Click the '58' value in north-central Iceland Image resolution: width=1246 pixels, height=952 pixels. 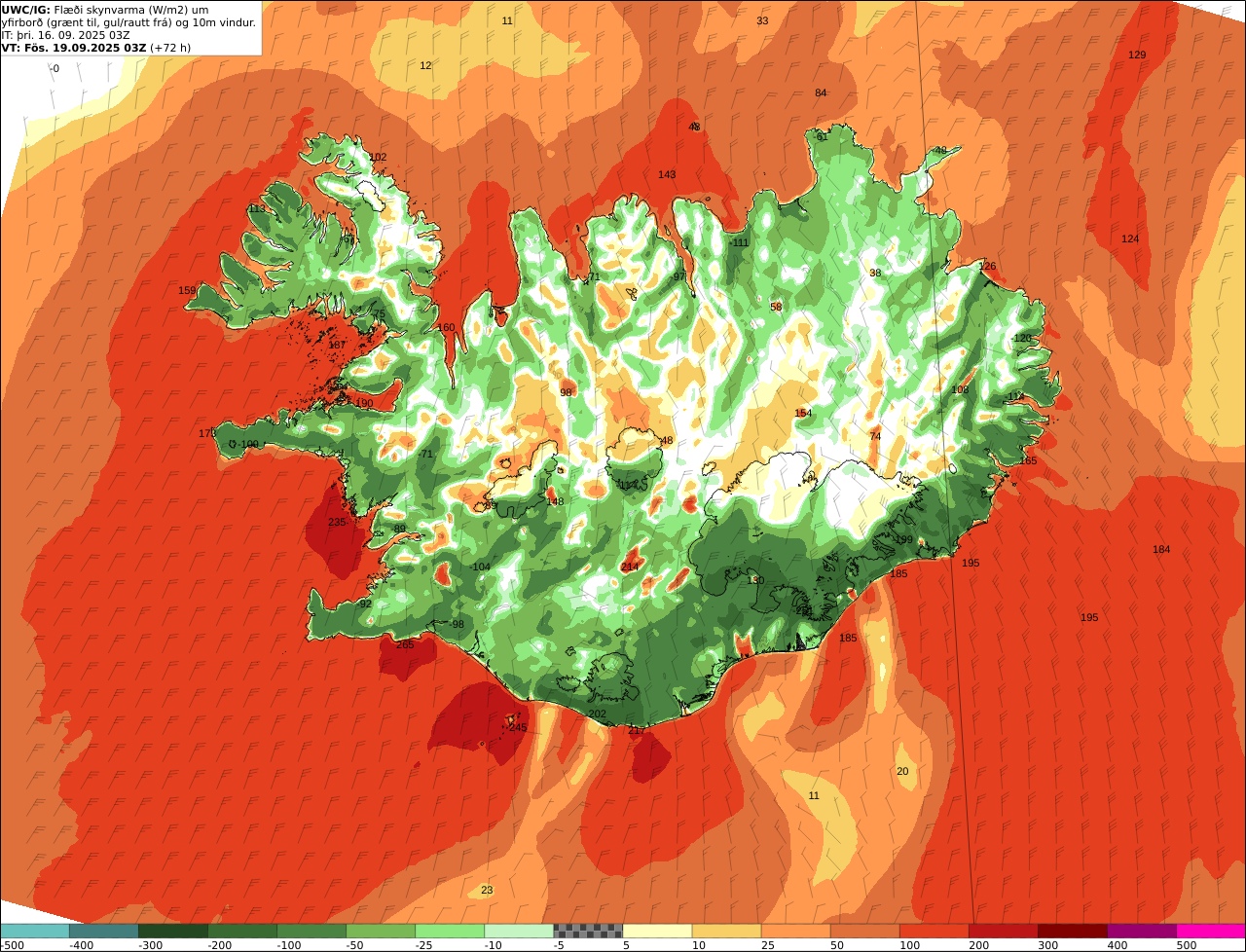pos(776,308)
